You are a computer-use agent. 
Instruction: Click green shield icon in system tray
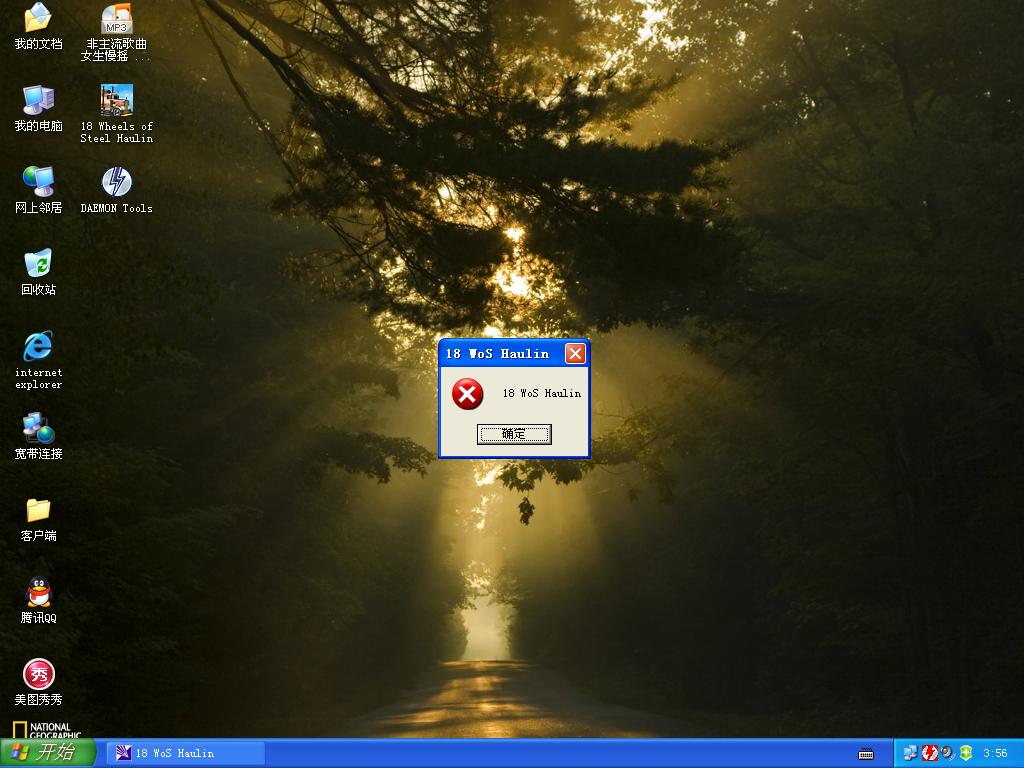[966, 753]
